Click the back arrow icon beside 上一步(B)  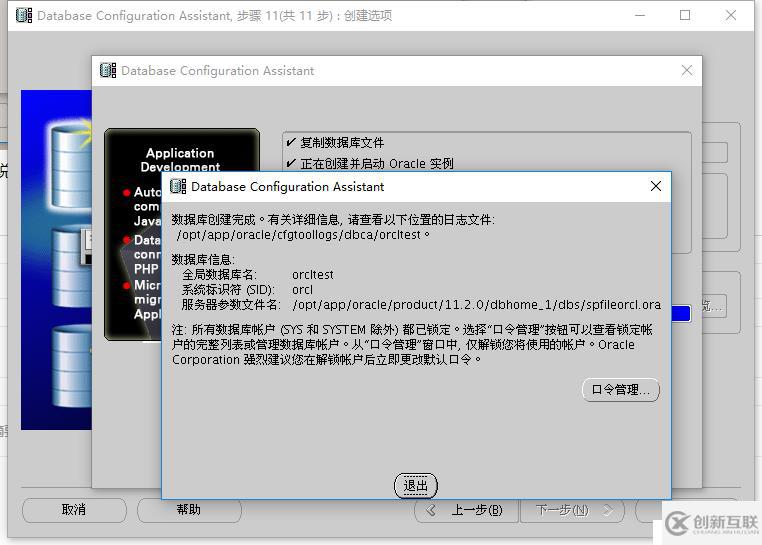431,510
